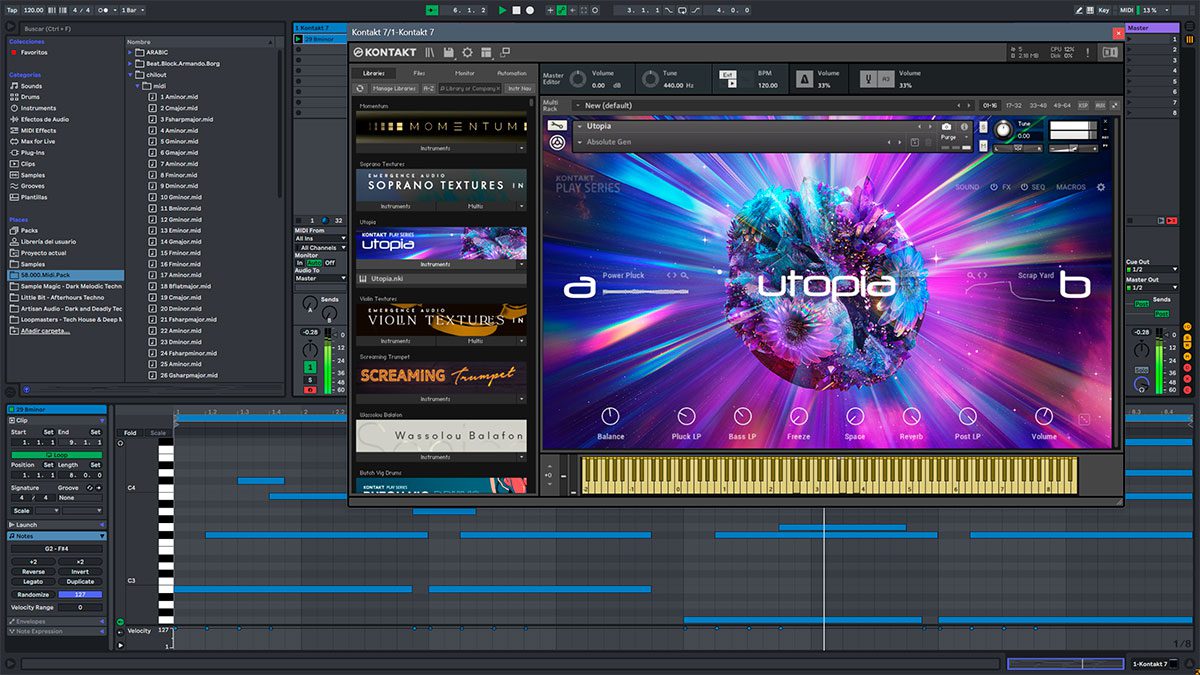This screenshot has height=675, width=1200.
Task: Click the Ableton play button
Action: 503,9
